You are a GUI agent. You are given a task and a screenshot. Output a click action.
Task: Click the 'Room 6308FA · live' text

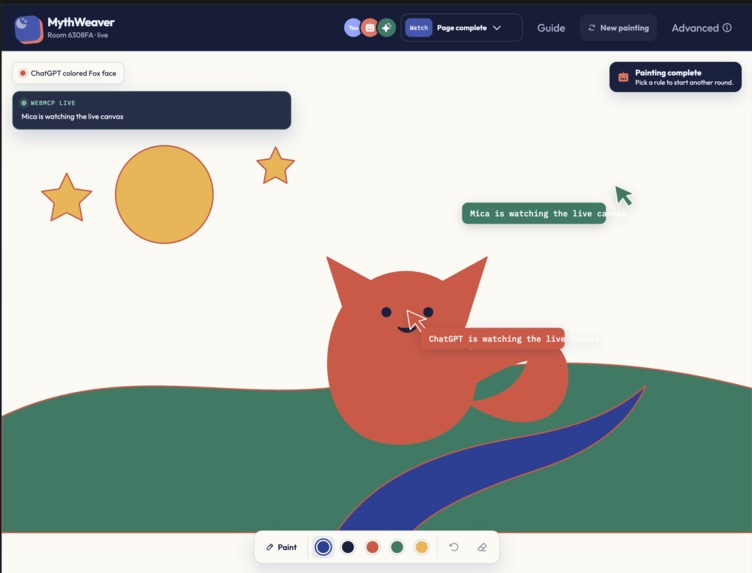[x=77, y=35]
